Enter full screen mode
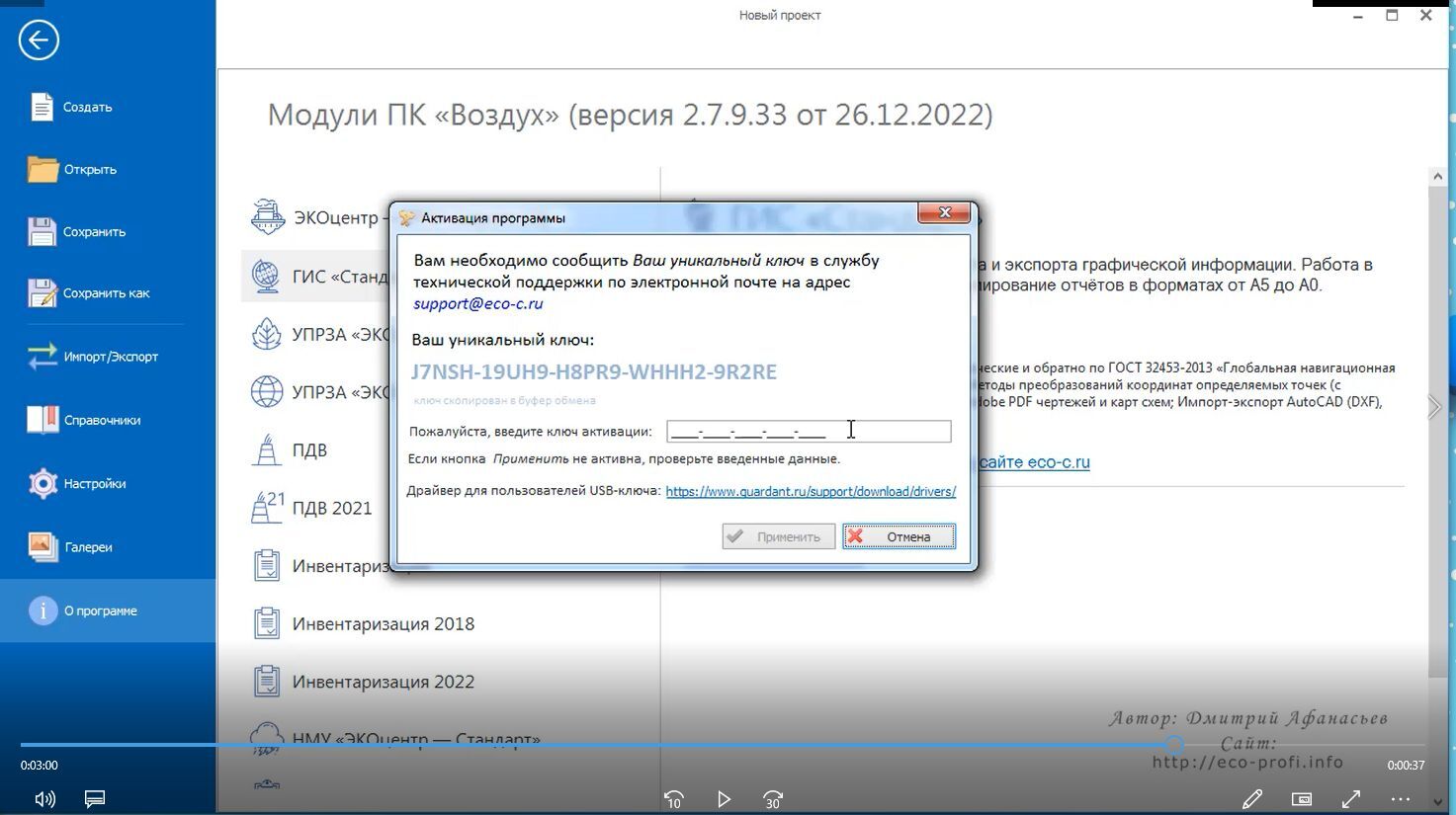 pos(1351,799)
